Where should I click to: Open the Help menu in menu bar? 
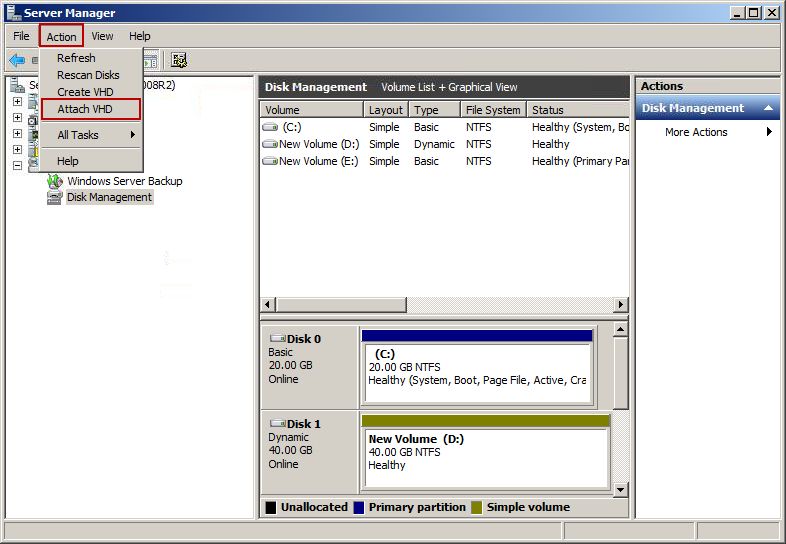pyautogui.click(x=139, y=36)
